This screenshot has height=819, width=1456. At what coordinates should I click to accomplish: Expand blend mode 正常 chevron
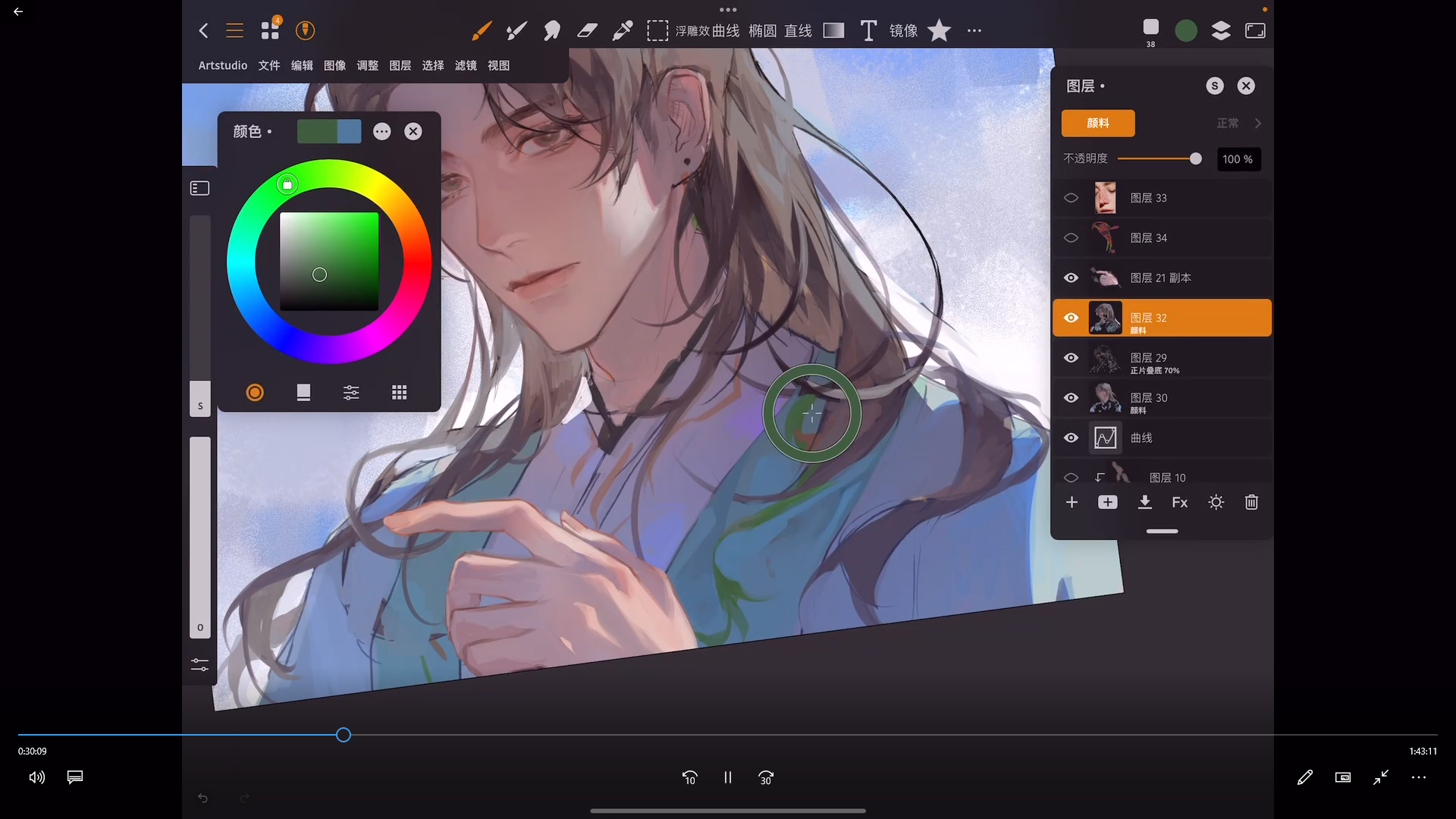tap(1257, 123)
